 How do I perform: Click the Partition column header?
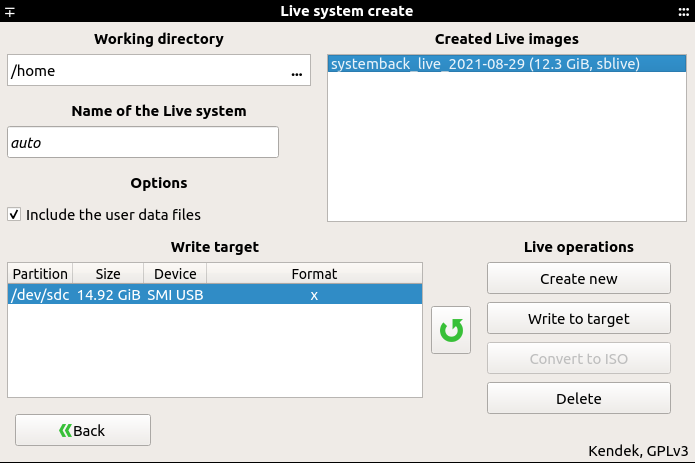[x=40, y=274]
